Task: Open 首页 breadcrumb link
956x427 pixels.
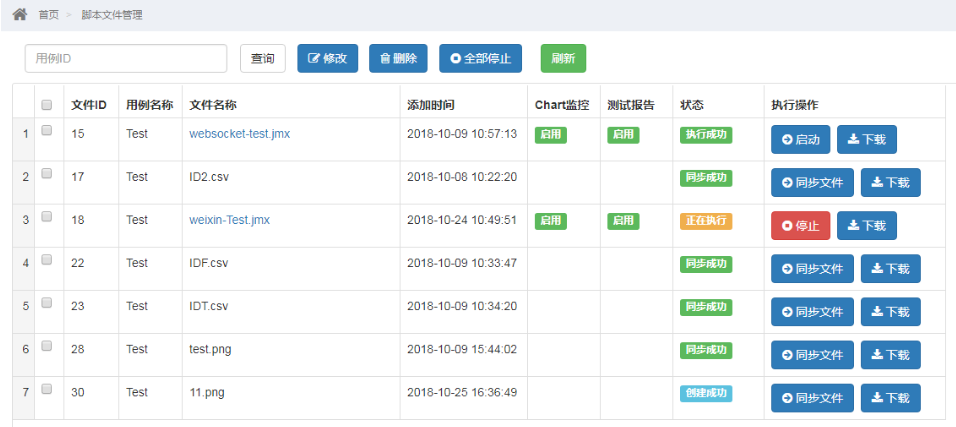Action: click(49, 15)
